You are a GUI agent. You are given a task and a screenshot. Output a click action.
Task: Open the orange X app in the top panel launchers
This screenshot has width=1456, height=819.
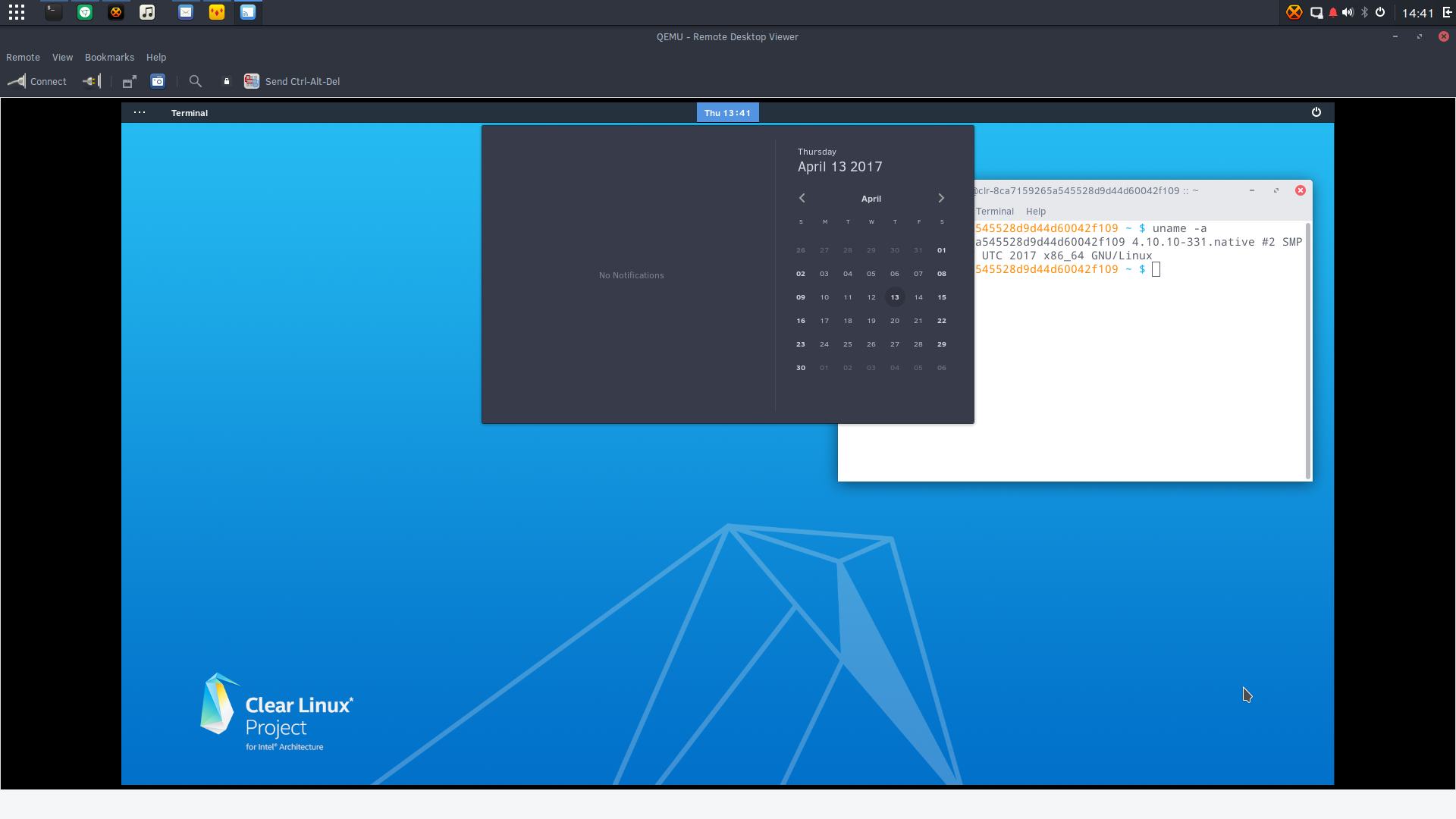pos(116,12)
